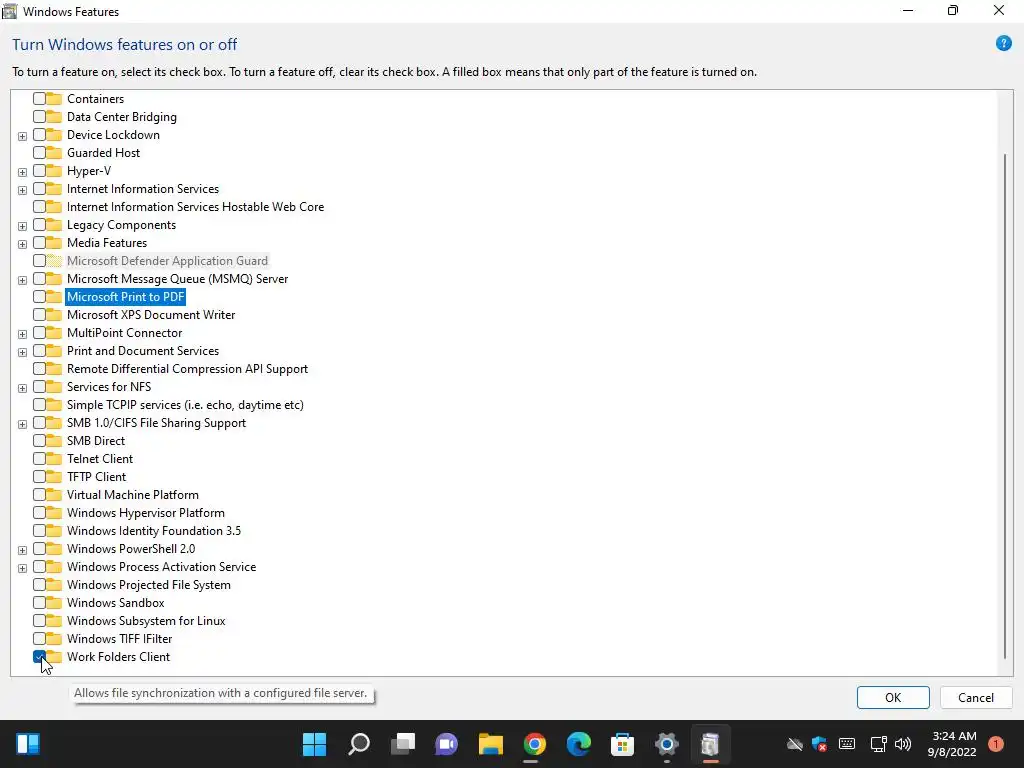
Task: Click the Telnet Client folder icon
Action: (54, 458)
